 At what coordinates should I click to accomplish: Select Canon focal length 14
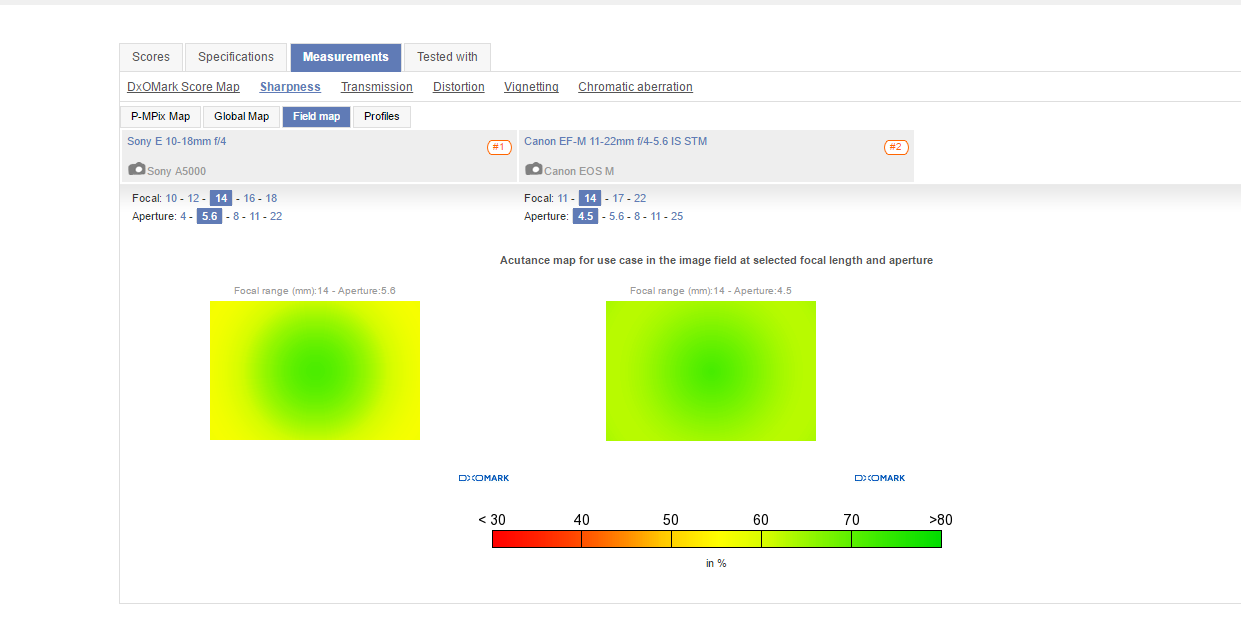coord(590,198)
